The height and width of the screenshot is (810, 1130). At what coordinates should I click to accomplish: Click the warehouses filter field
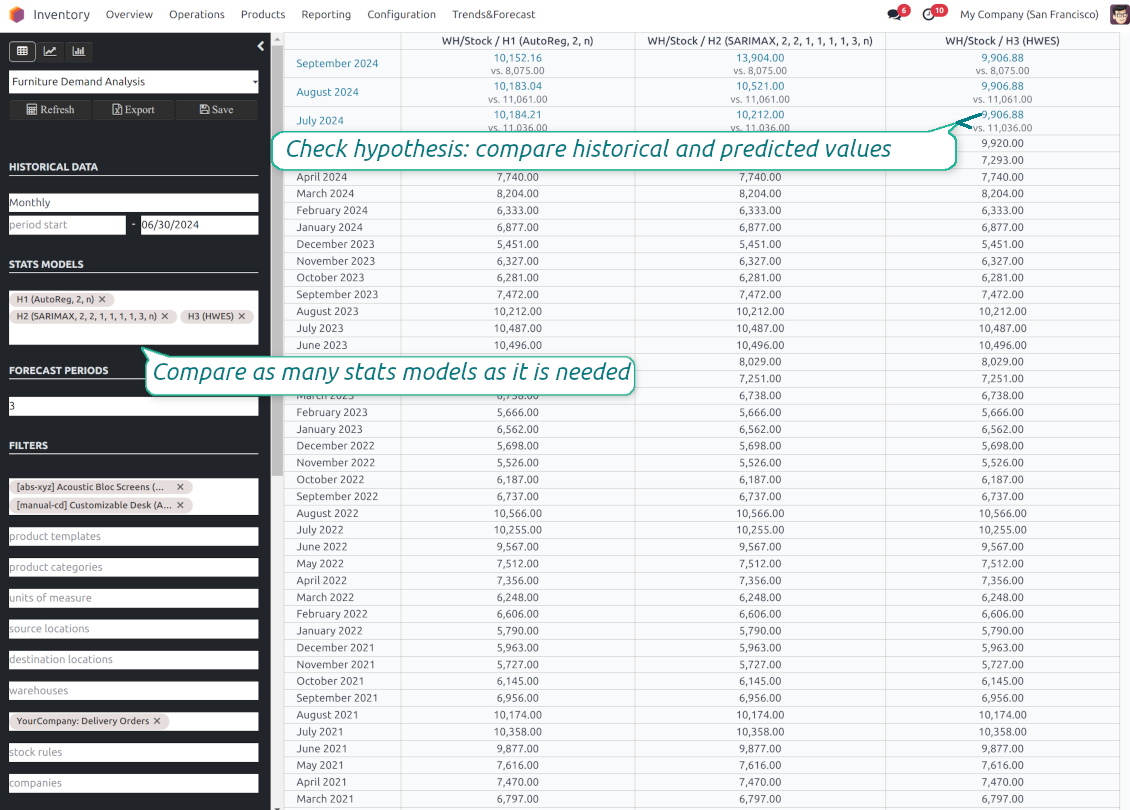point(133,690)
